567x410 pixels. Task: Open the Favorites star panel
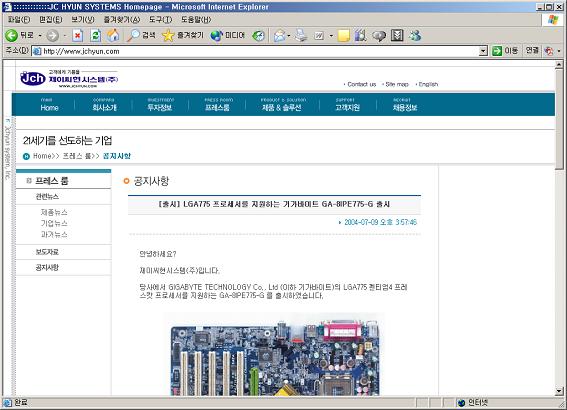click(x=183, y=35)
